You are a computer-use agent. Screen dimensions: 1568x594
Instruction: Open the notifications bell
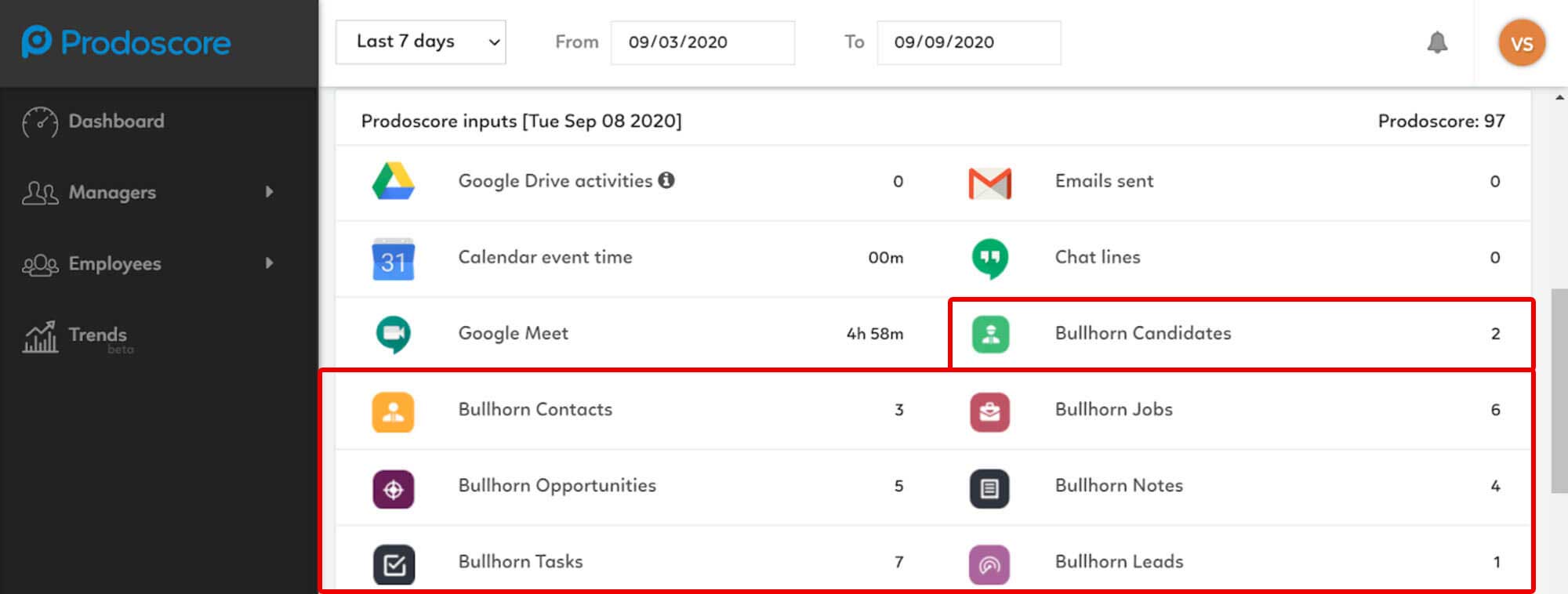1437,42
